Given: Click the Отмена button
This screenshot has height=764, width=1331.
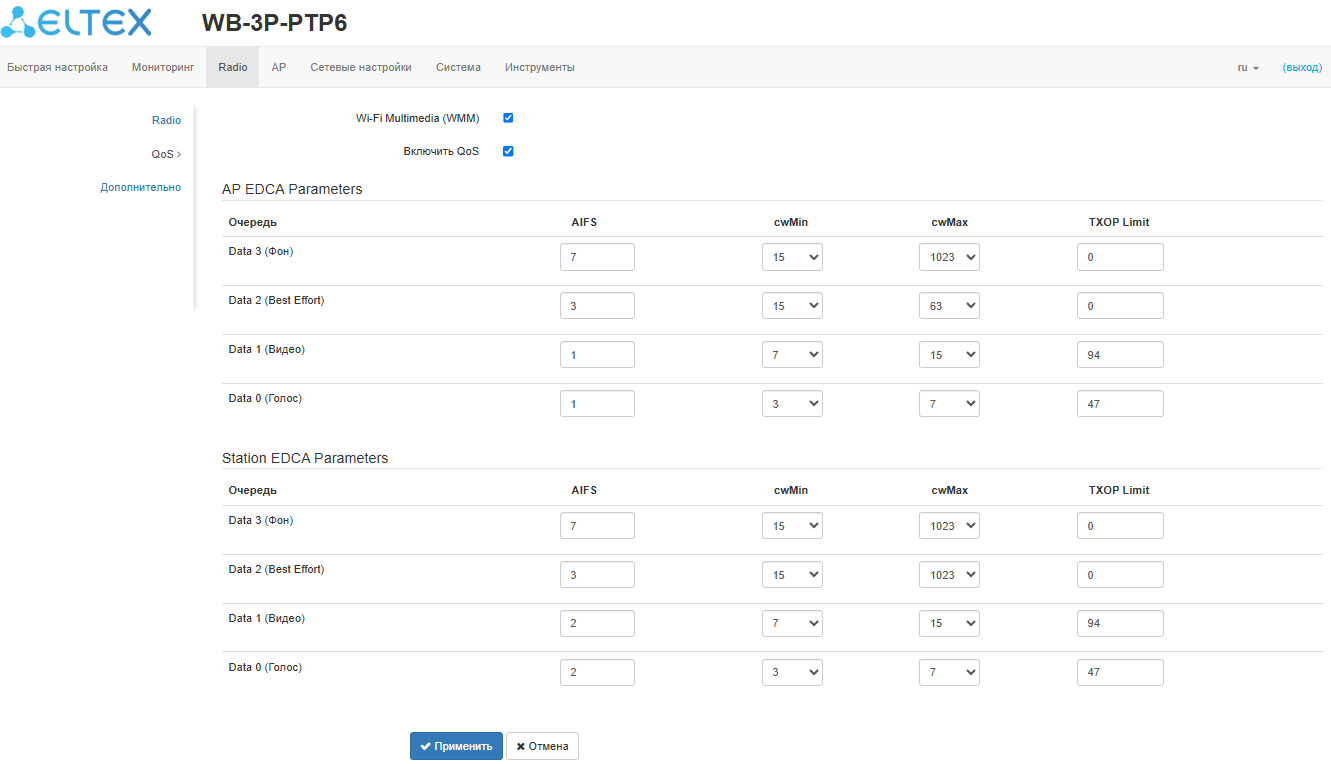Looking at the screenshot, I should [x=542, y=746].
